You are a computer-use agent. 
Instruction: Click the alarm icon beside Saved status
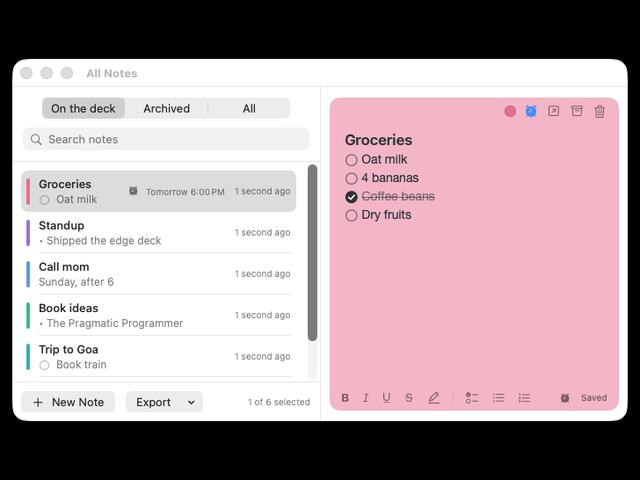click(x=565, y=398)
